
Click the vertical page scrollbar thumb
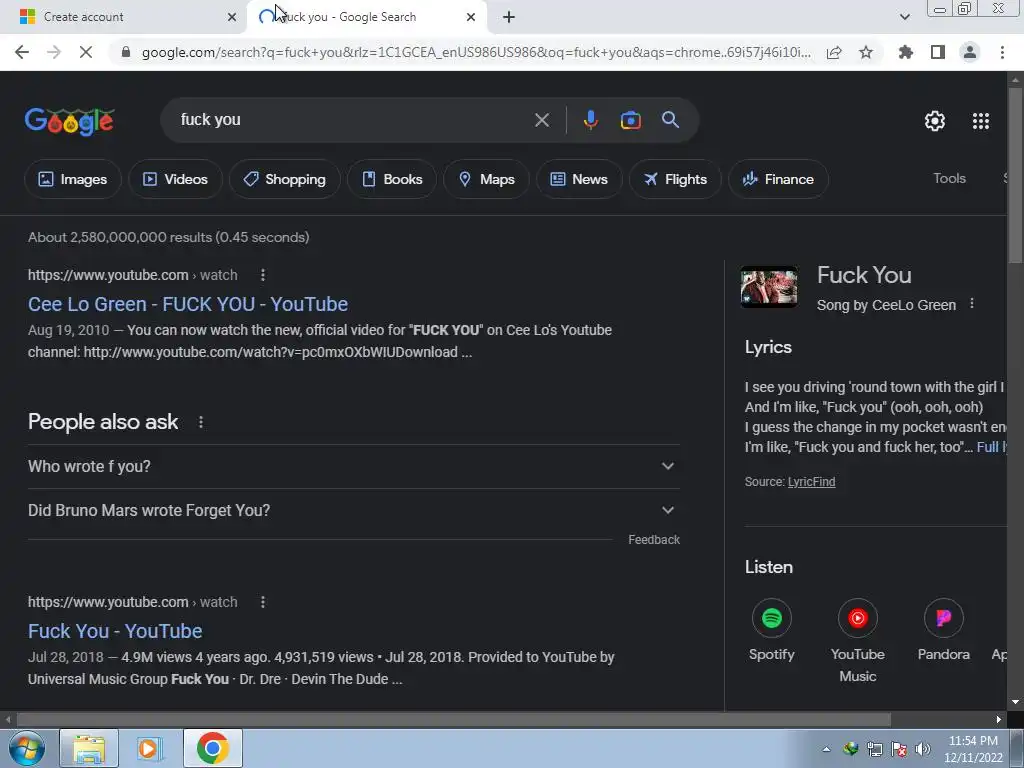click(1015, 175)
